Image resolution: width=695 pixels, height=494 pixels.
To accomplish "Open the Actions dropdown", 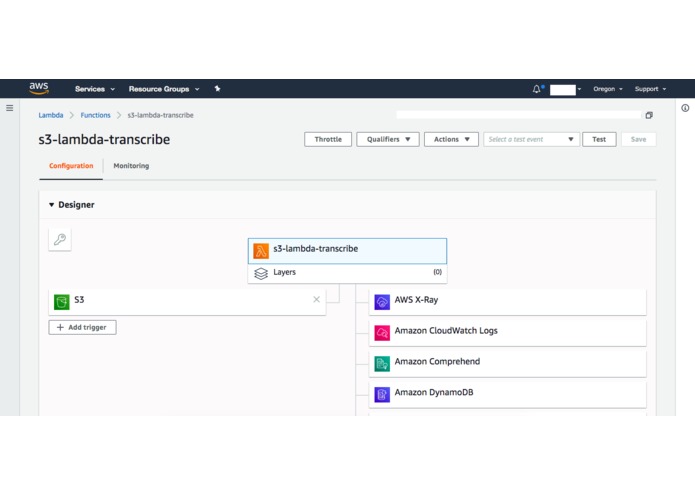I will [x=451, y=139].
